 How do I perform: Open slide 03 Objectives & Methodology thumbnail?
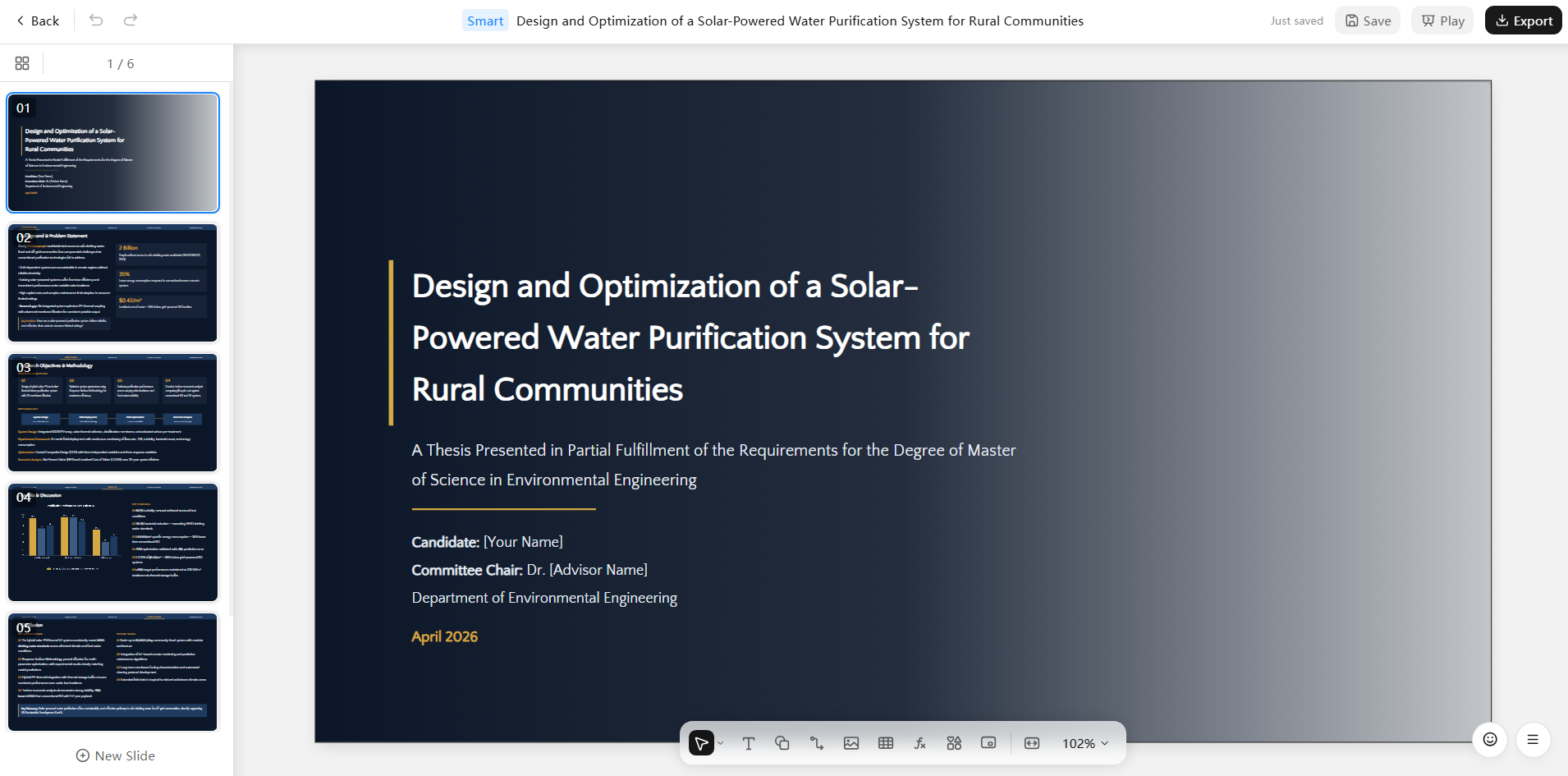(112, 412)
